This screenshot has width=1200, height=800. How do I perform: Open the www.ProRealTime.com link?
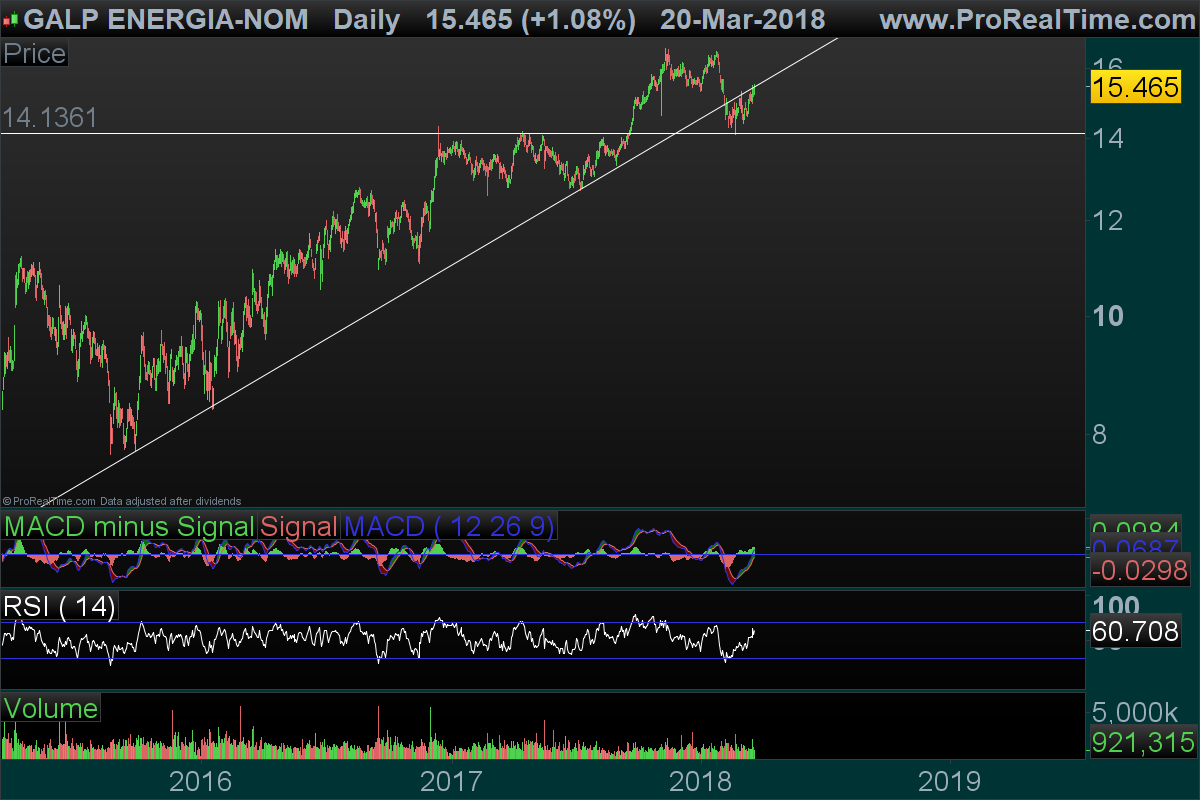tap(1037, 19)
